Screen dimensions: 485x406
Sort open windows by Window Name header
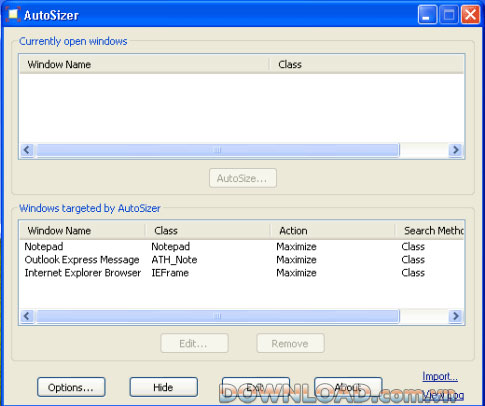pos(144,64)
